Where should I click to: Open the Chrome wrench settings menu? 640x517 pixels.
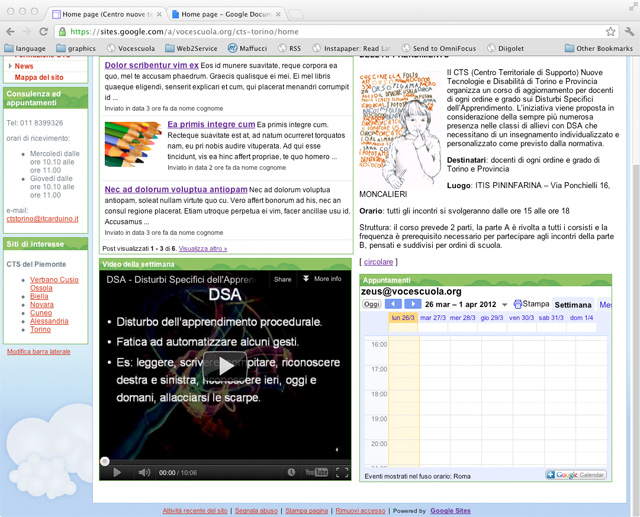click(629, 32)
